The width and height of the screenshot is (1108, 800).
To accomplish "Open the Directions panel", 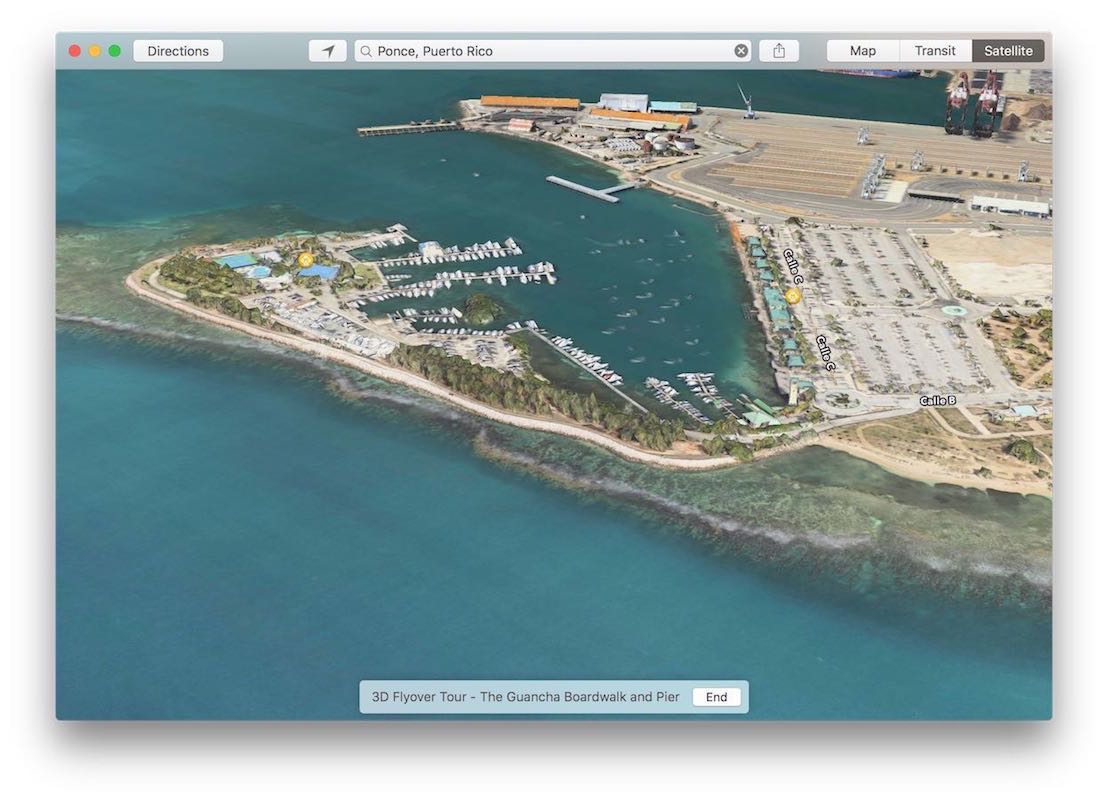I will (x=178, y=51).
